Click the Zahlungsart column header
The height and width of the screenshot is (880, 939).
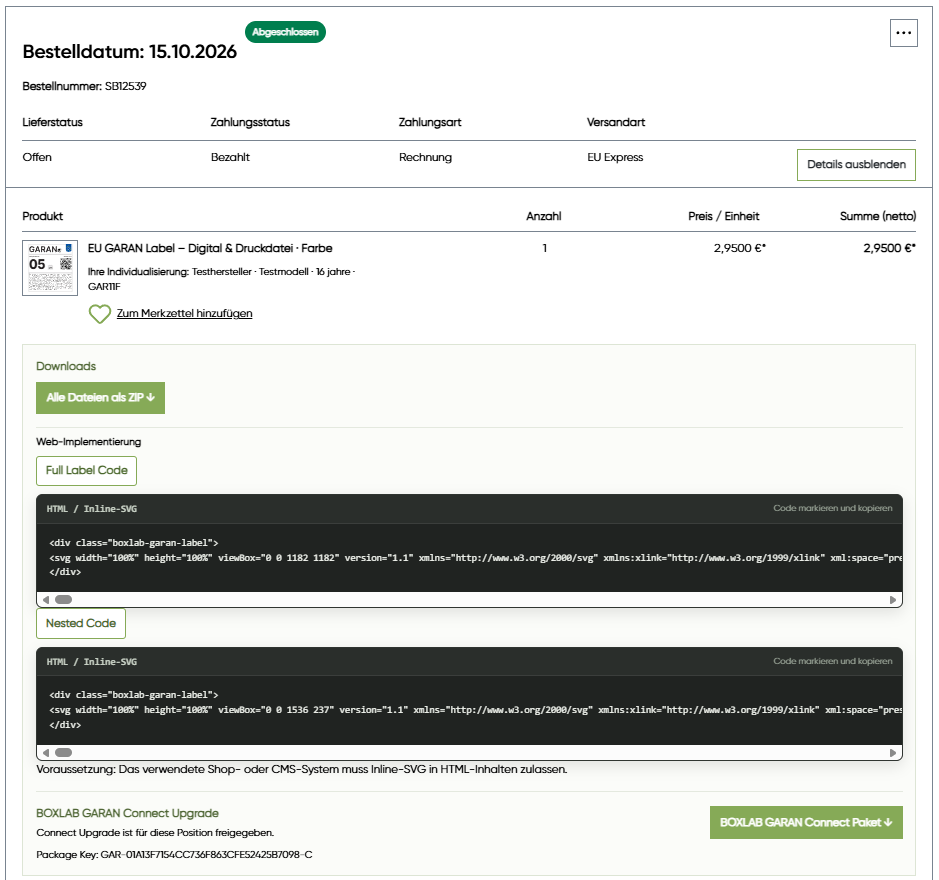(430, 122)
